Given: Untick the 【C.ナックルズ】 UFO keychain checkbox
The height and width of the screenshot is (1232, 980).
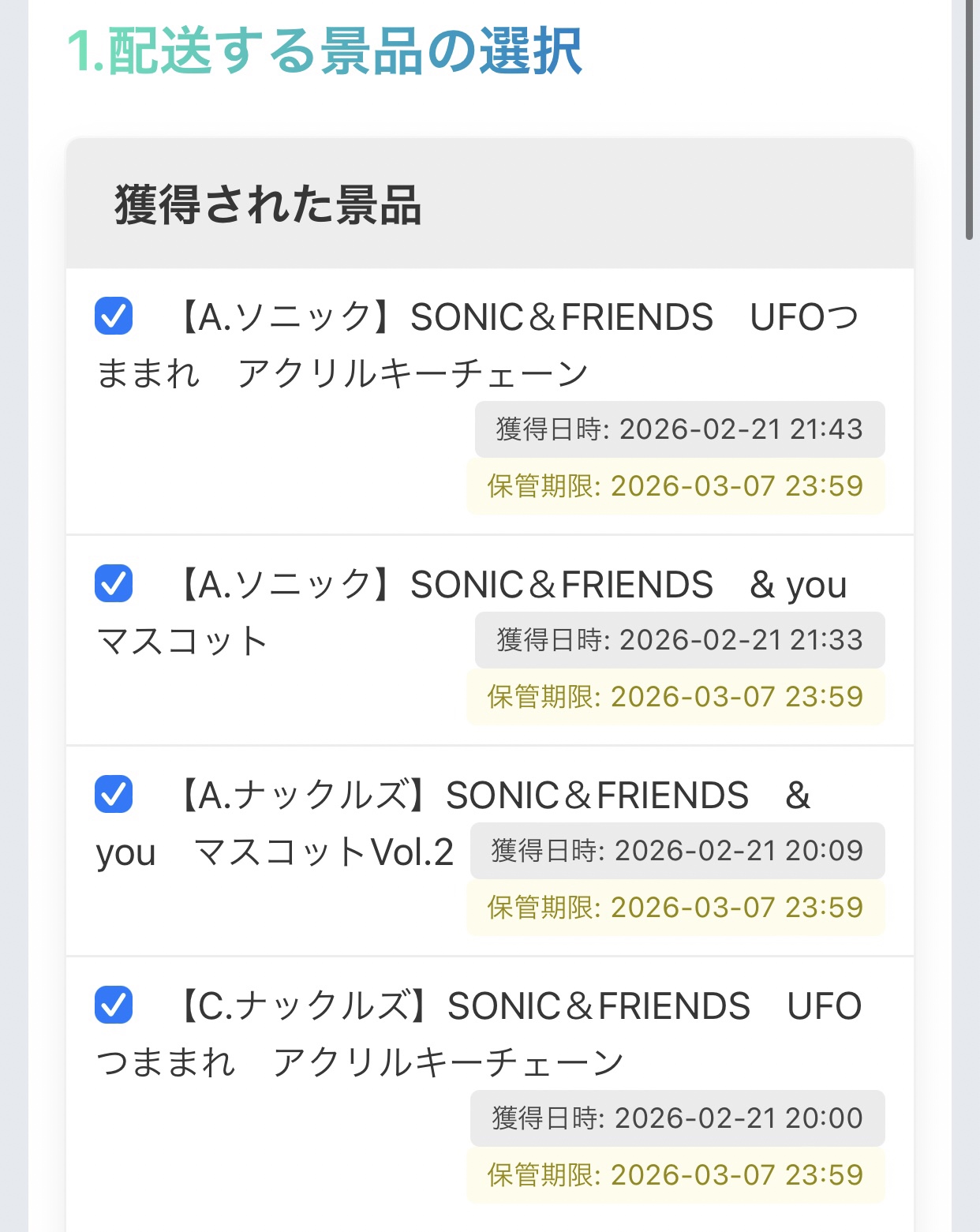Looking at the screenshot, I should point(114,1005).
